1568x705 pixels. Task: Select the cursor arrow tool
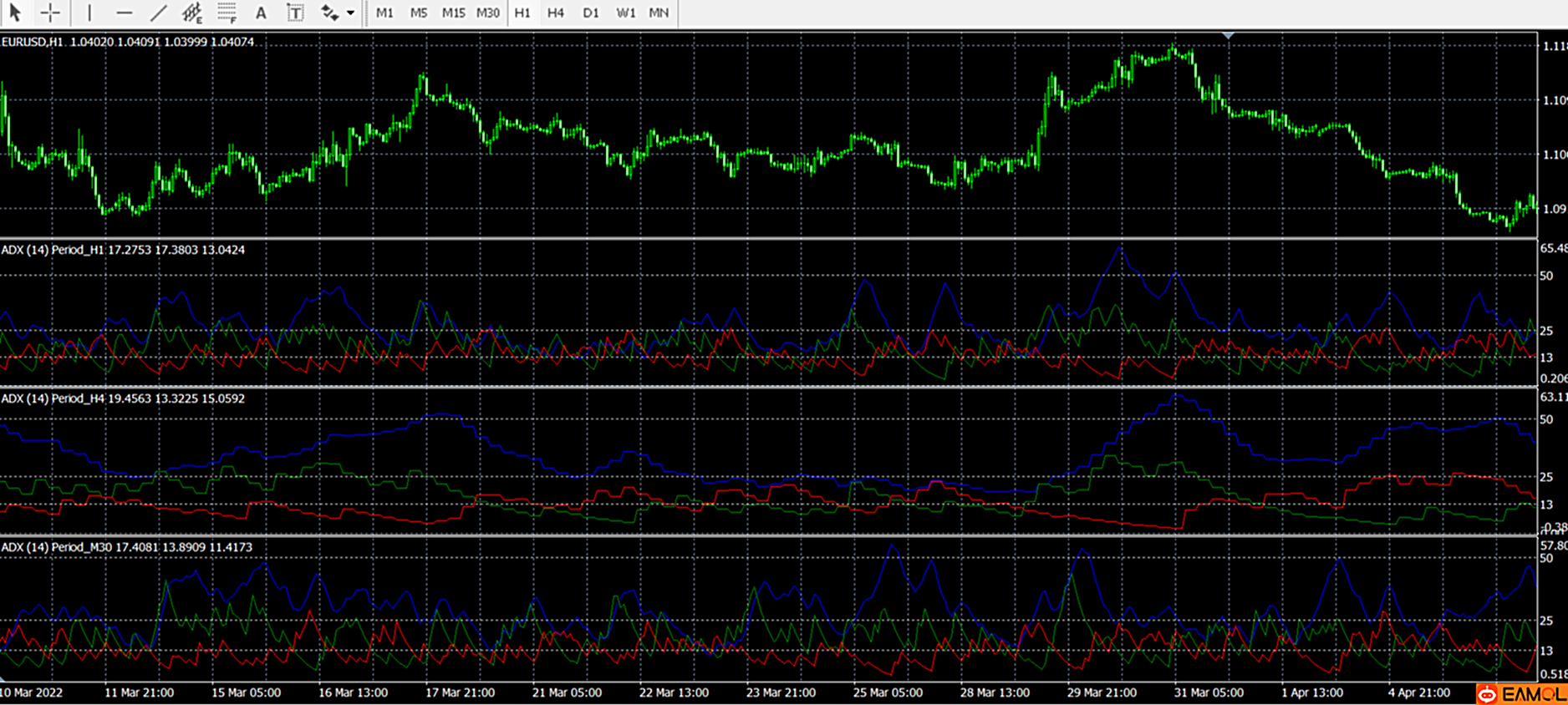click(15, 13)
